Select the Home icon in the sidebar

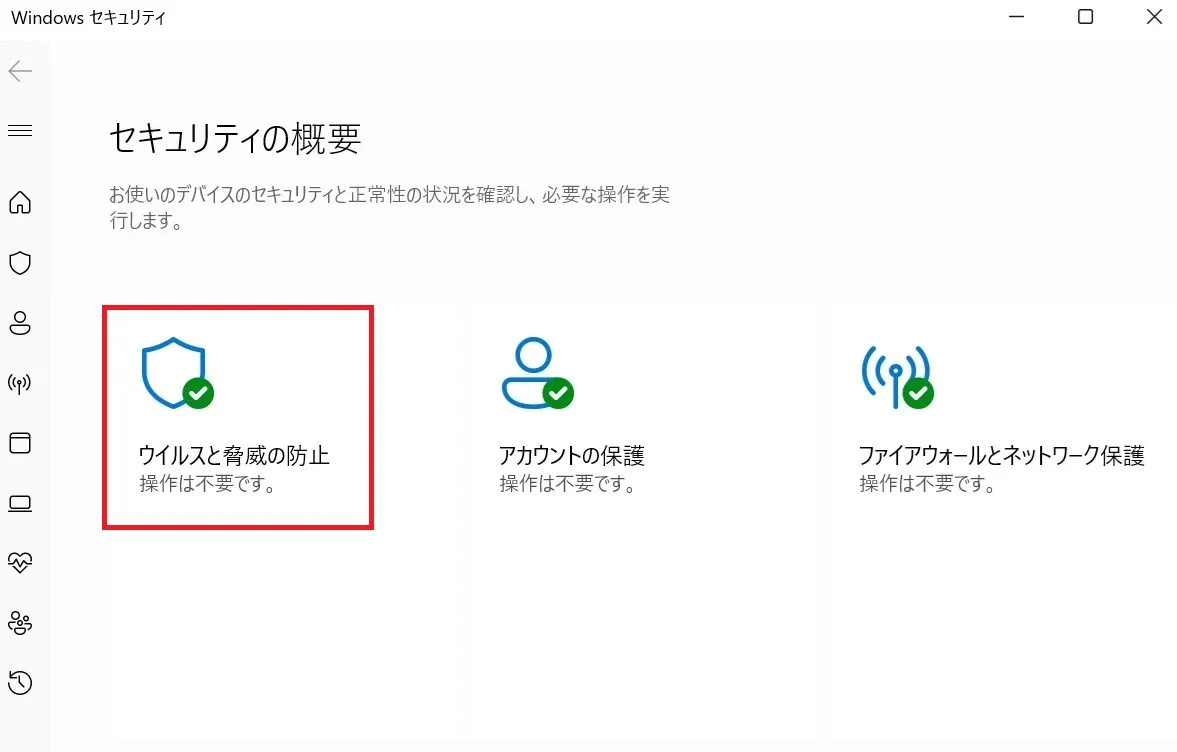[x=20, y=203]
